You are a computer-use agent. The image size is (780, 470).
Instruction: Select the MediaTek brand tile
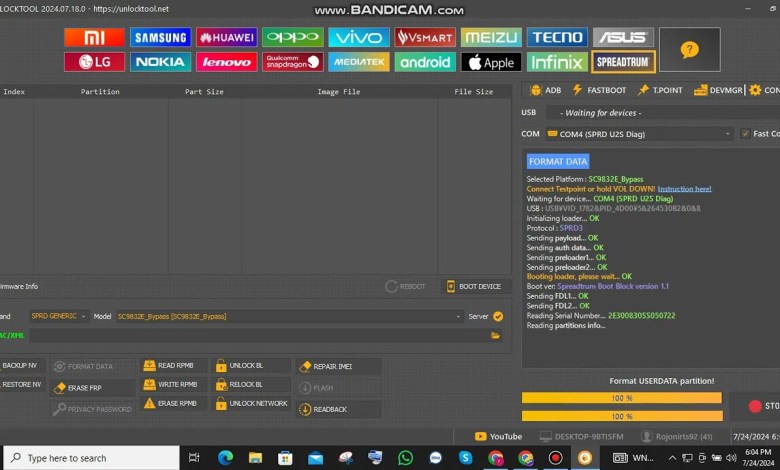pyautogui.click(x=358, y=62)
